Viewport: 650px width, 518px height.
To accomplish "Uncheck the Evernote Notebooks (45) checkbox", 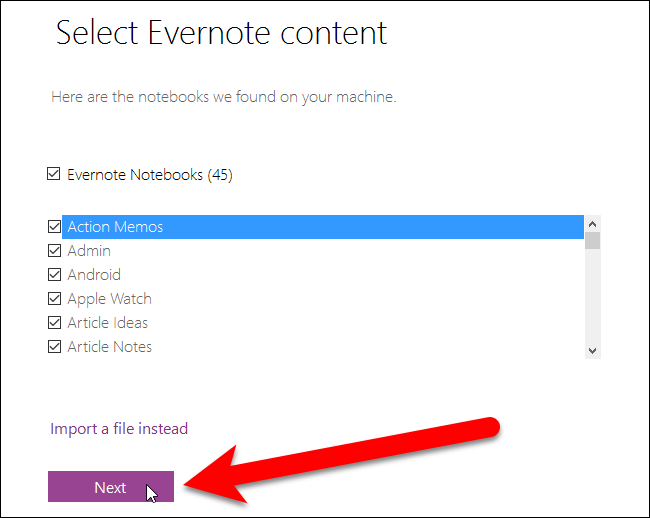I will [x=54, y=175].
